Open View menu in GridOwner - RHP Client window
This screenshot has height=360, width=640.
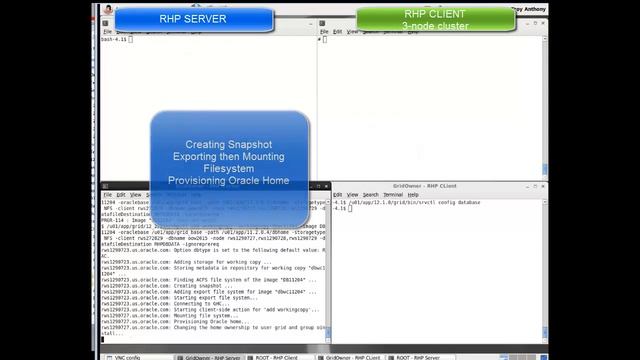[x=352, y=195]
